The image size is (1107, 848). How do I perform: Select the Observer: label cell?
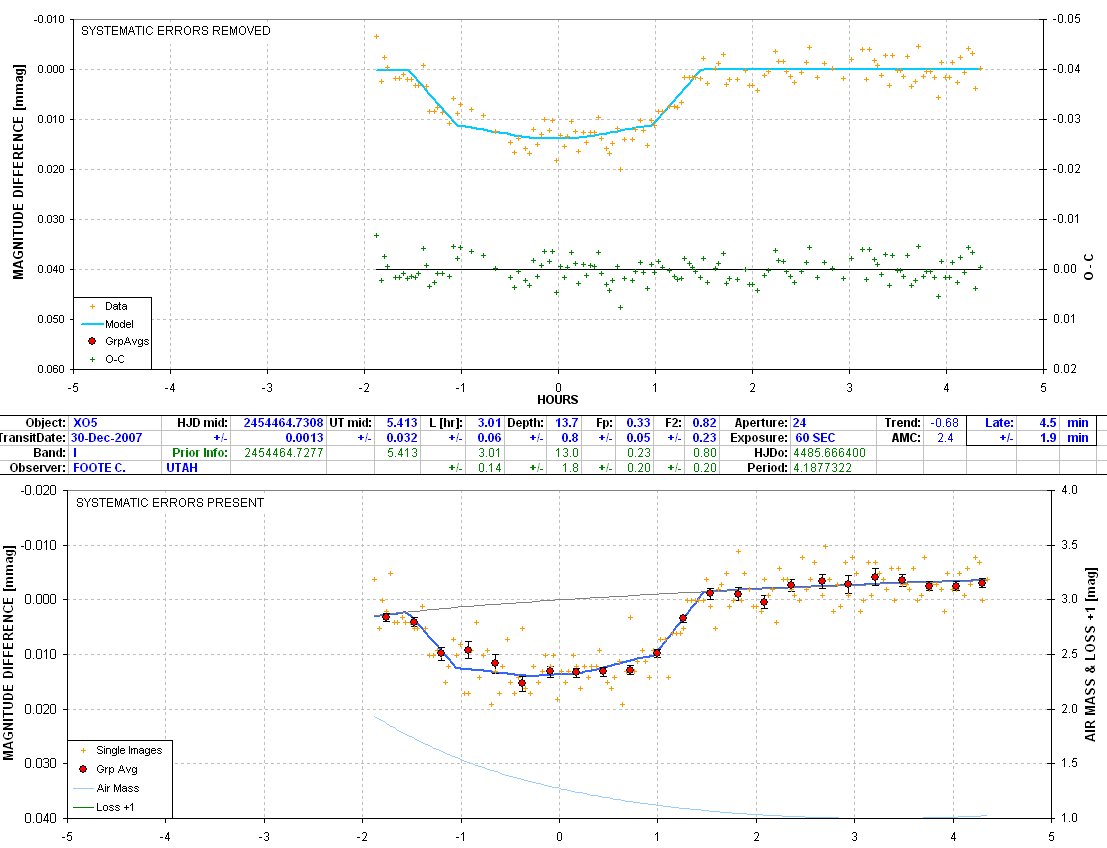click(38, 467)
